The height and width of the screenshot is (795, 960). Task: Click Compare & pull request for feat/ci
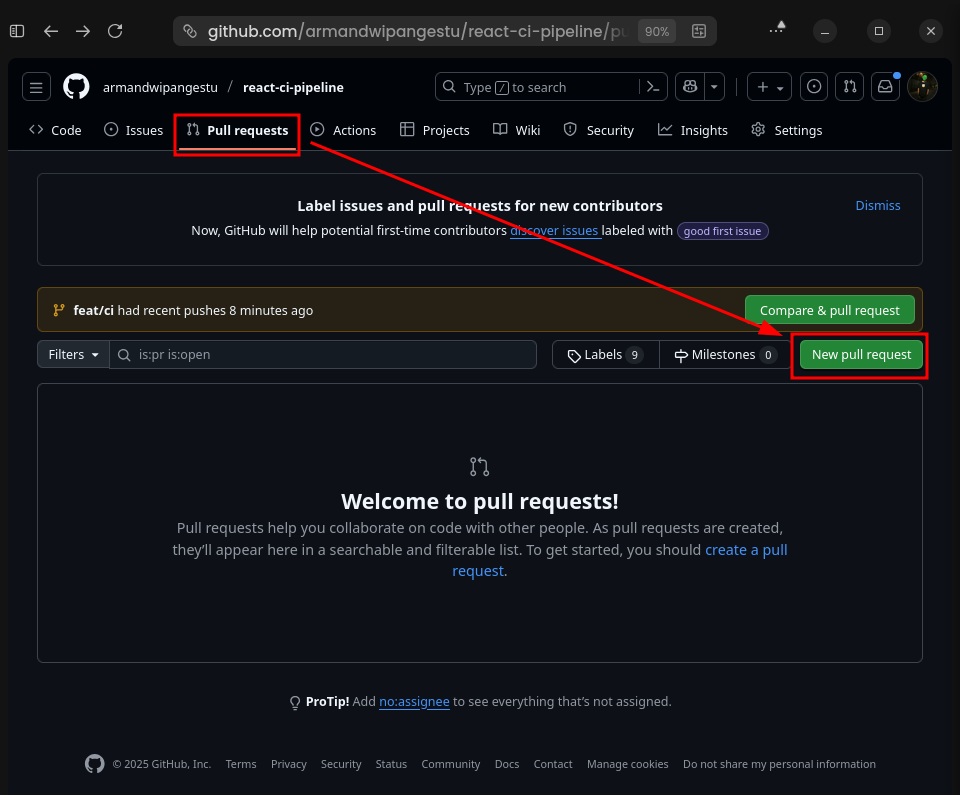tap(829, 310)
